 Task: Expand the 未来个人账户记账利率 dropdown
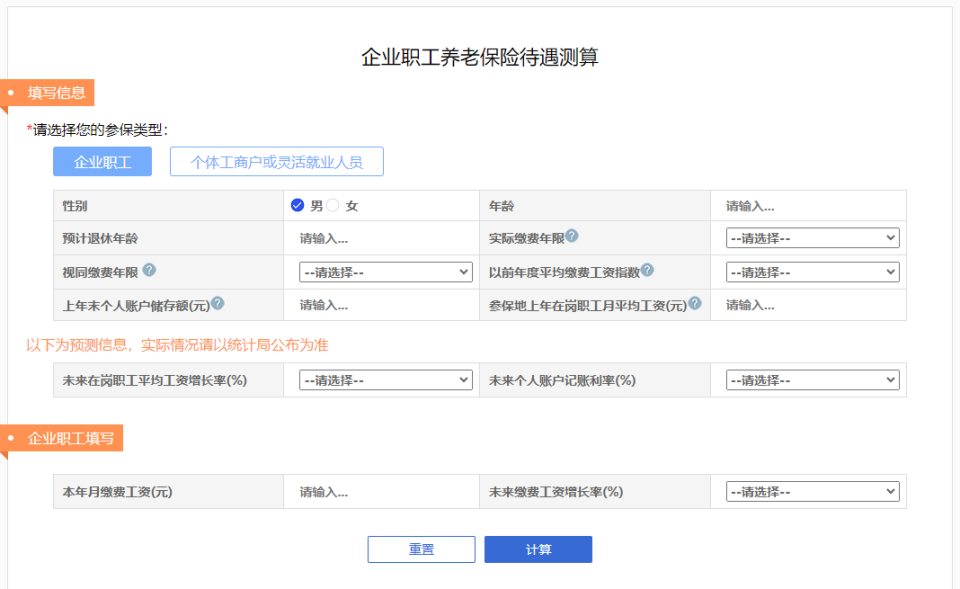[811, 379]
